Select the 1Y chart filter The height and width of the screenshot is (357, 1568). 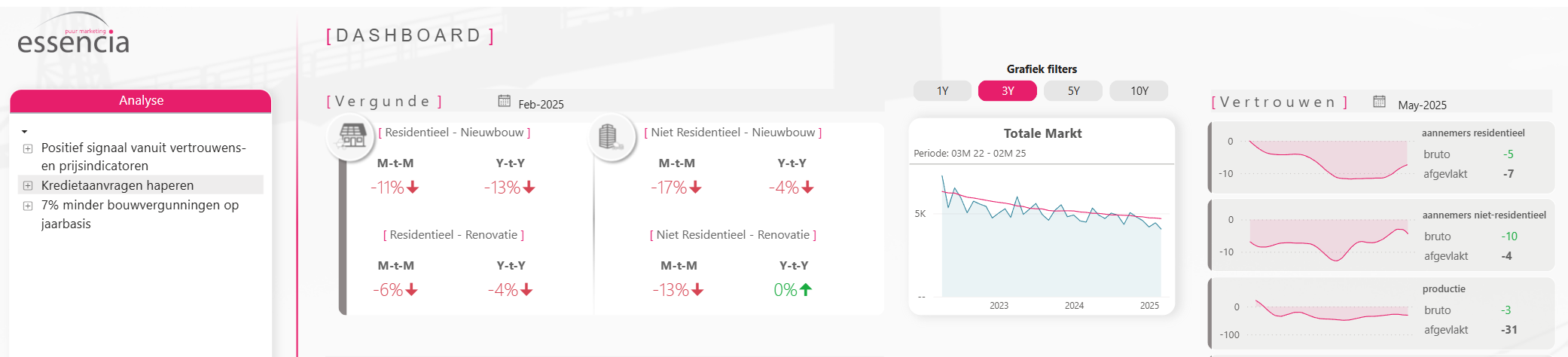942,91
